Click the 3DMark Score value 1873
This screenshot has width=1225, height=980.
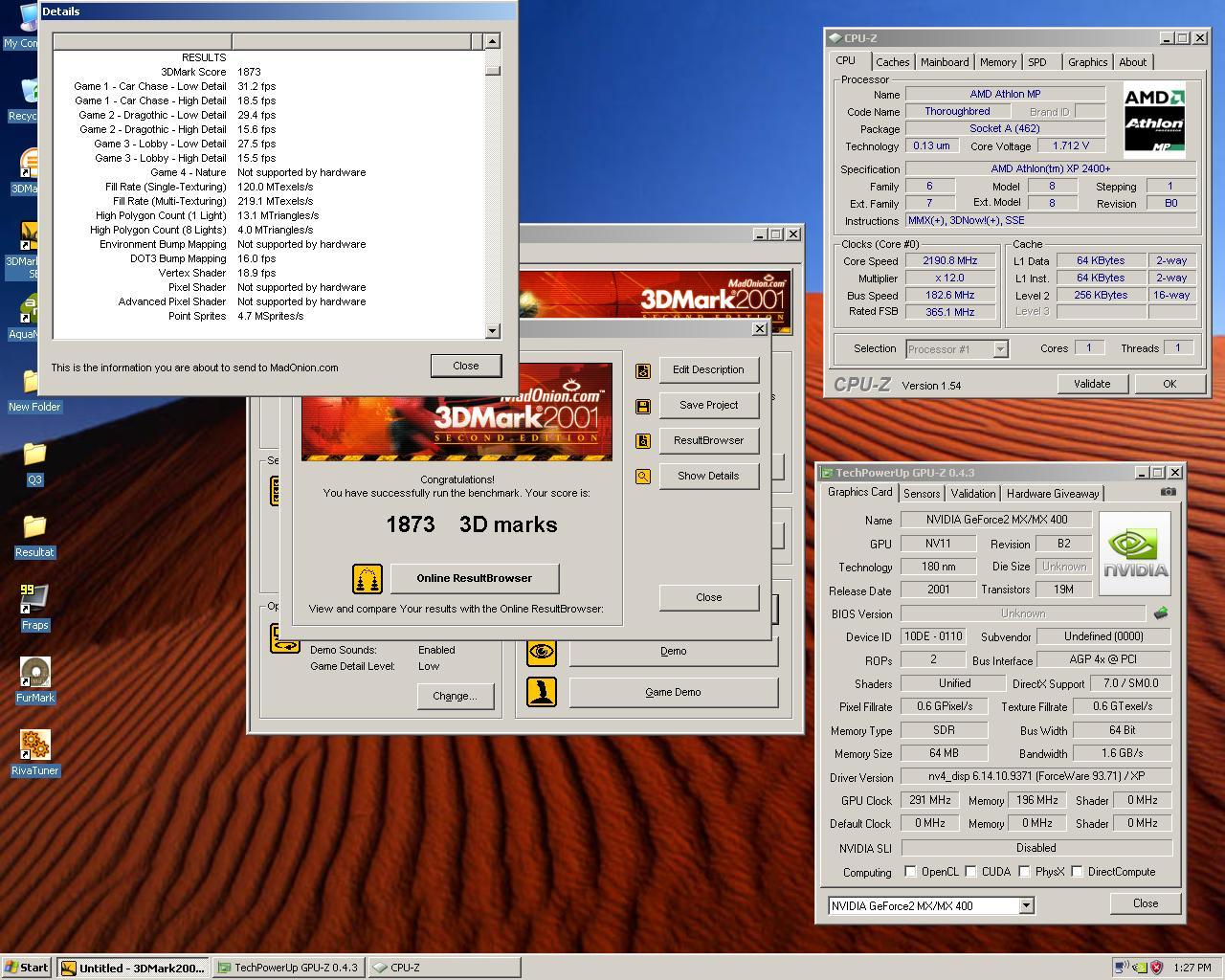[x=249, y=72]
